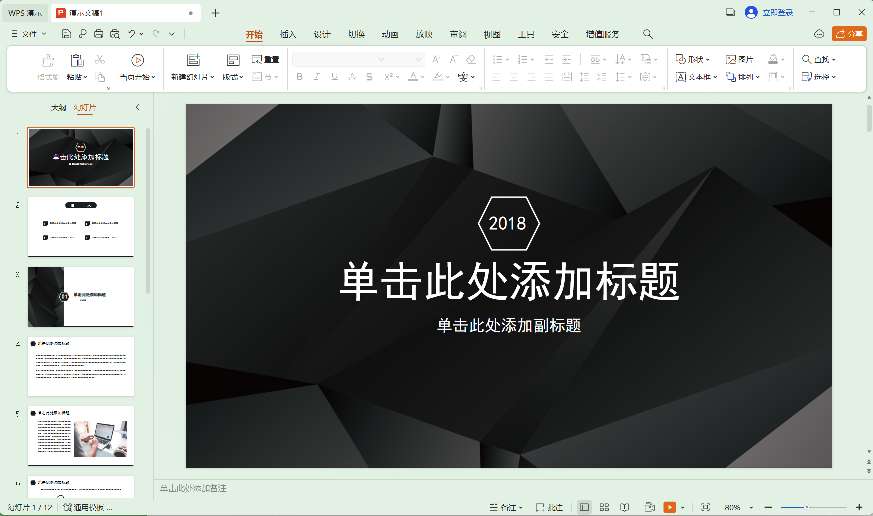The image size is (873, 516).
Task: Open the File (文件) menu
Action: 28,34
